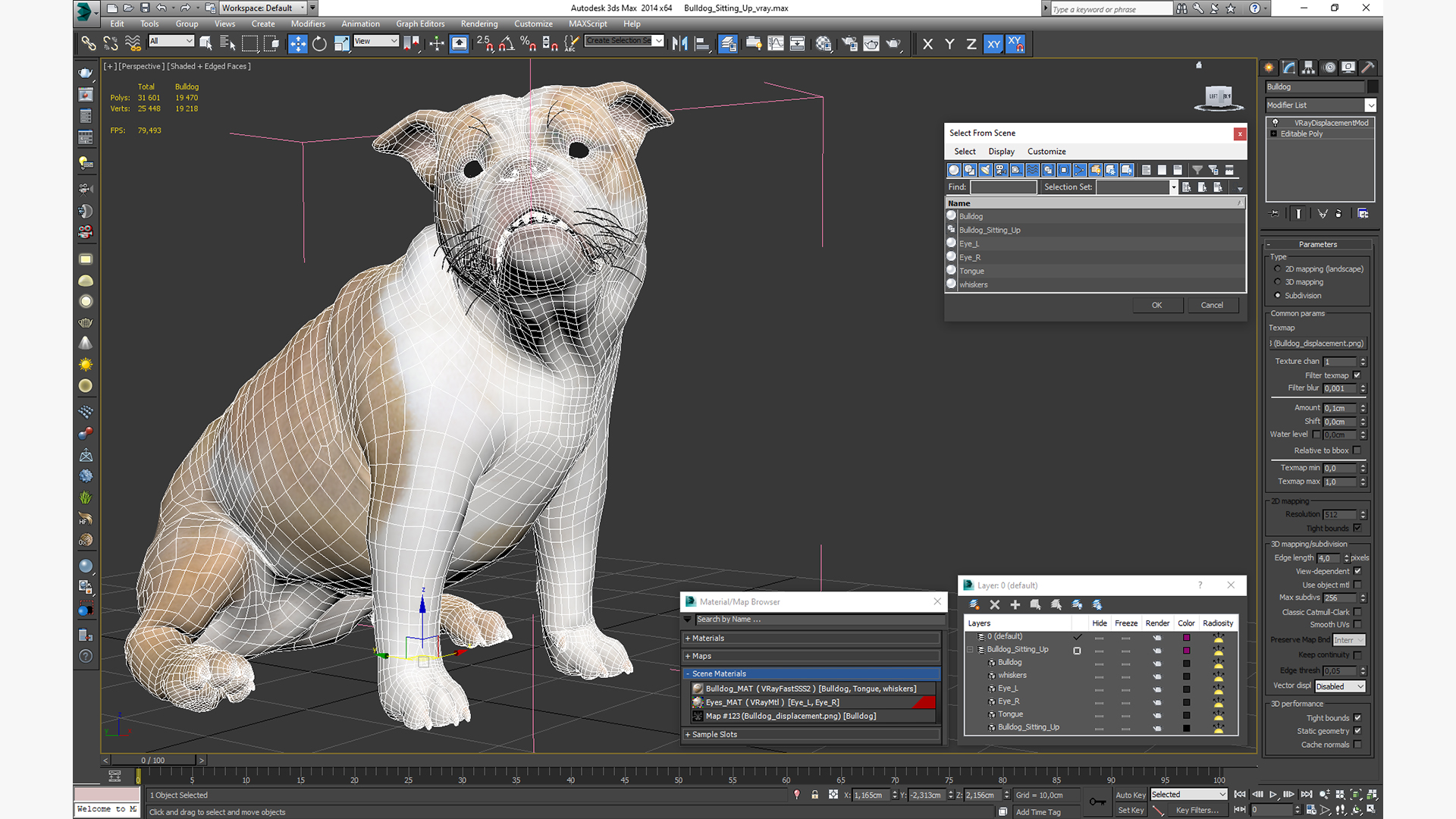Click Configure Modifier Sets icon
This screenshot has width=1456, height=819.
pos(1363,214)
